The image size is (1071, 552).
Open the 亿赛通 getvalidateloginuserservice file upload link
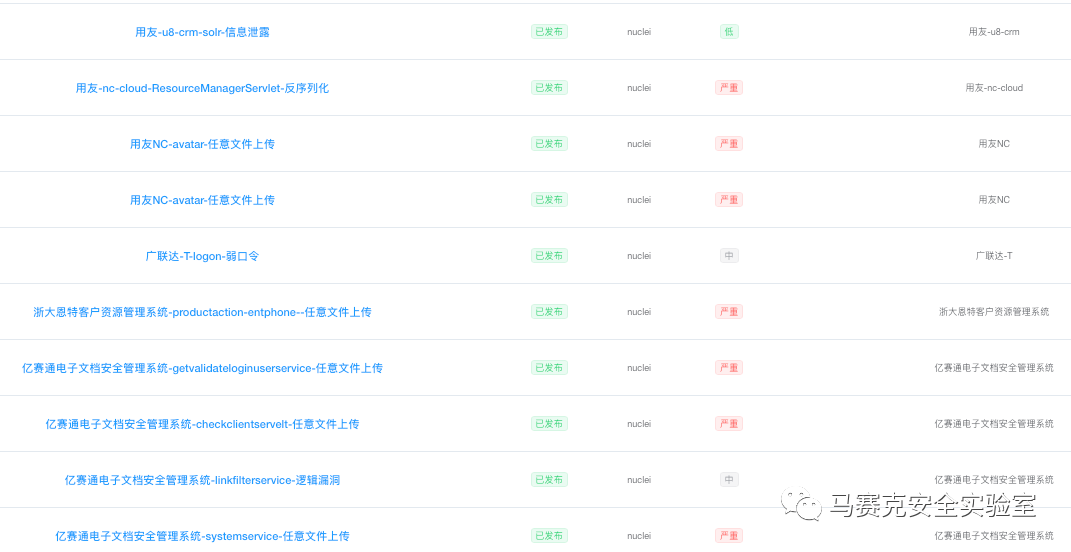(202, 368)
